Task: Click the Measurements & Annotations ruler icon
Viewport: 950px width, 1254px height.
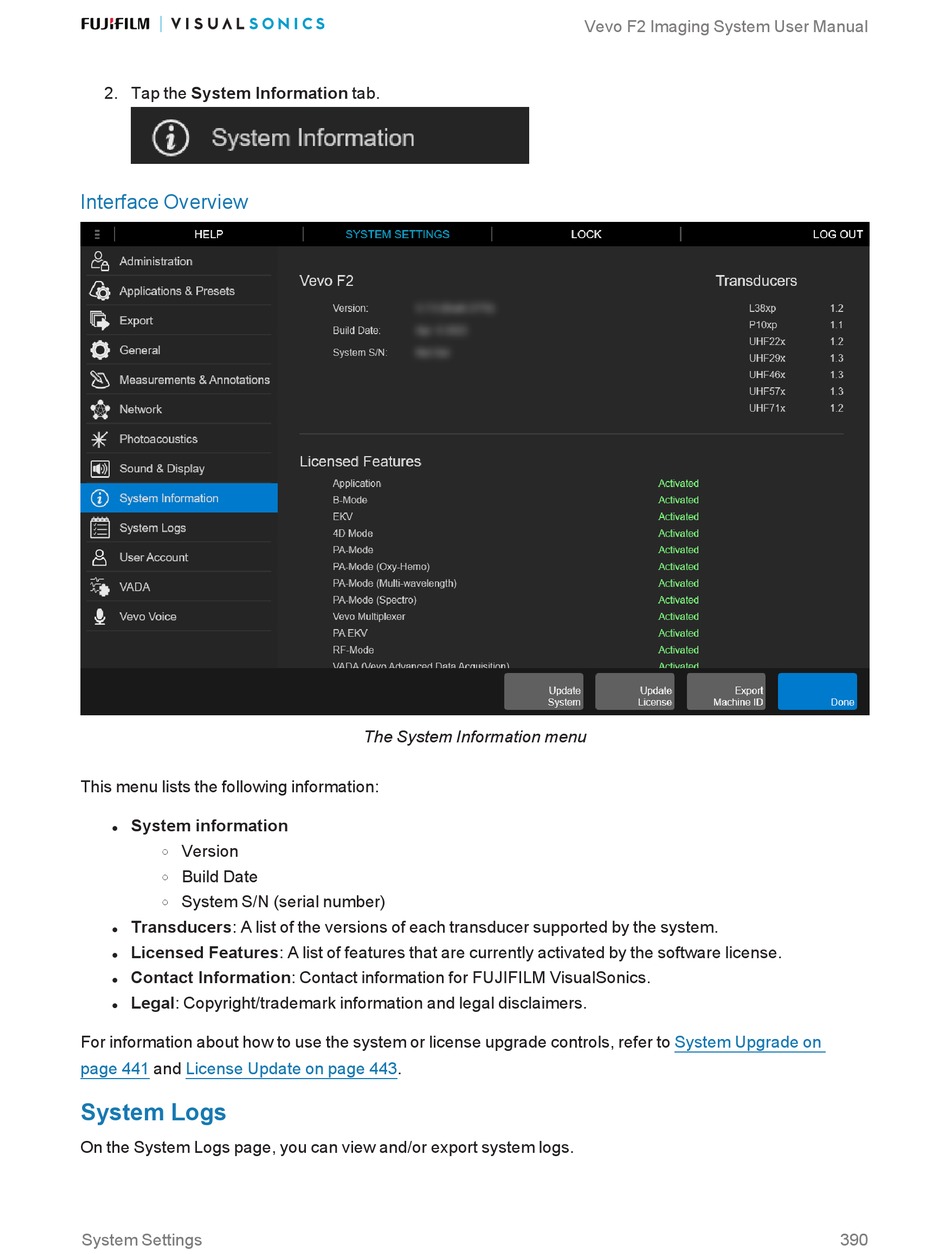Action: click(x=99, y=380)
